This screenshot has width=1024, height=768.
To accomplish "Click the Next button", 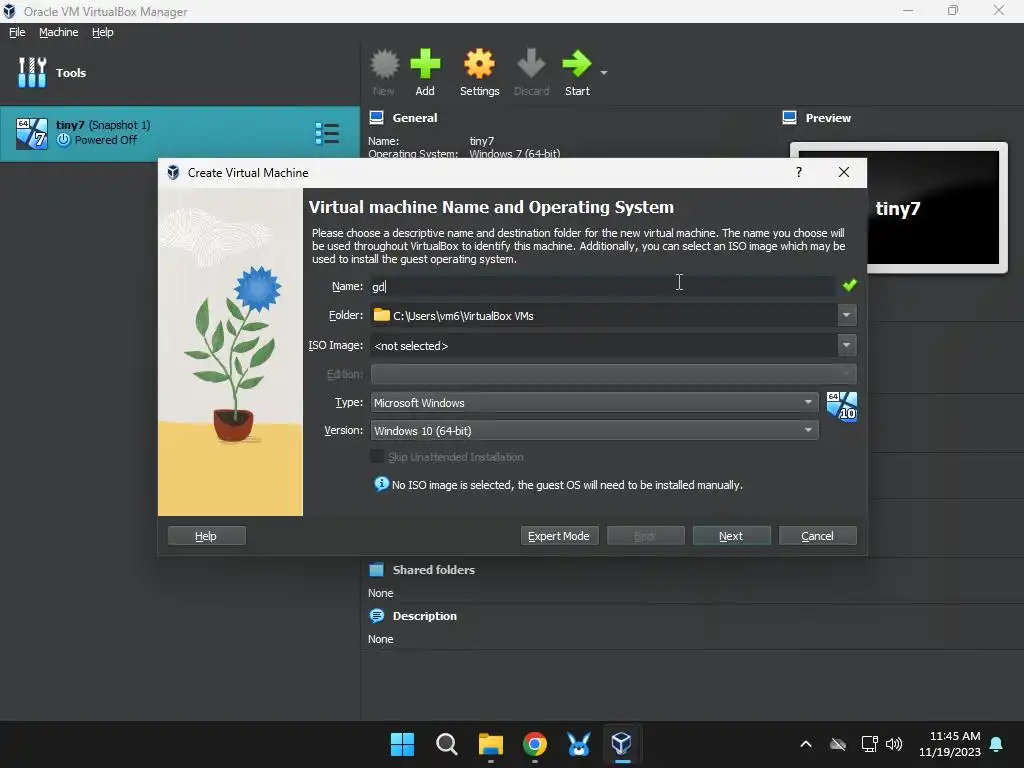I will [731, 536].
